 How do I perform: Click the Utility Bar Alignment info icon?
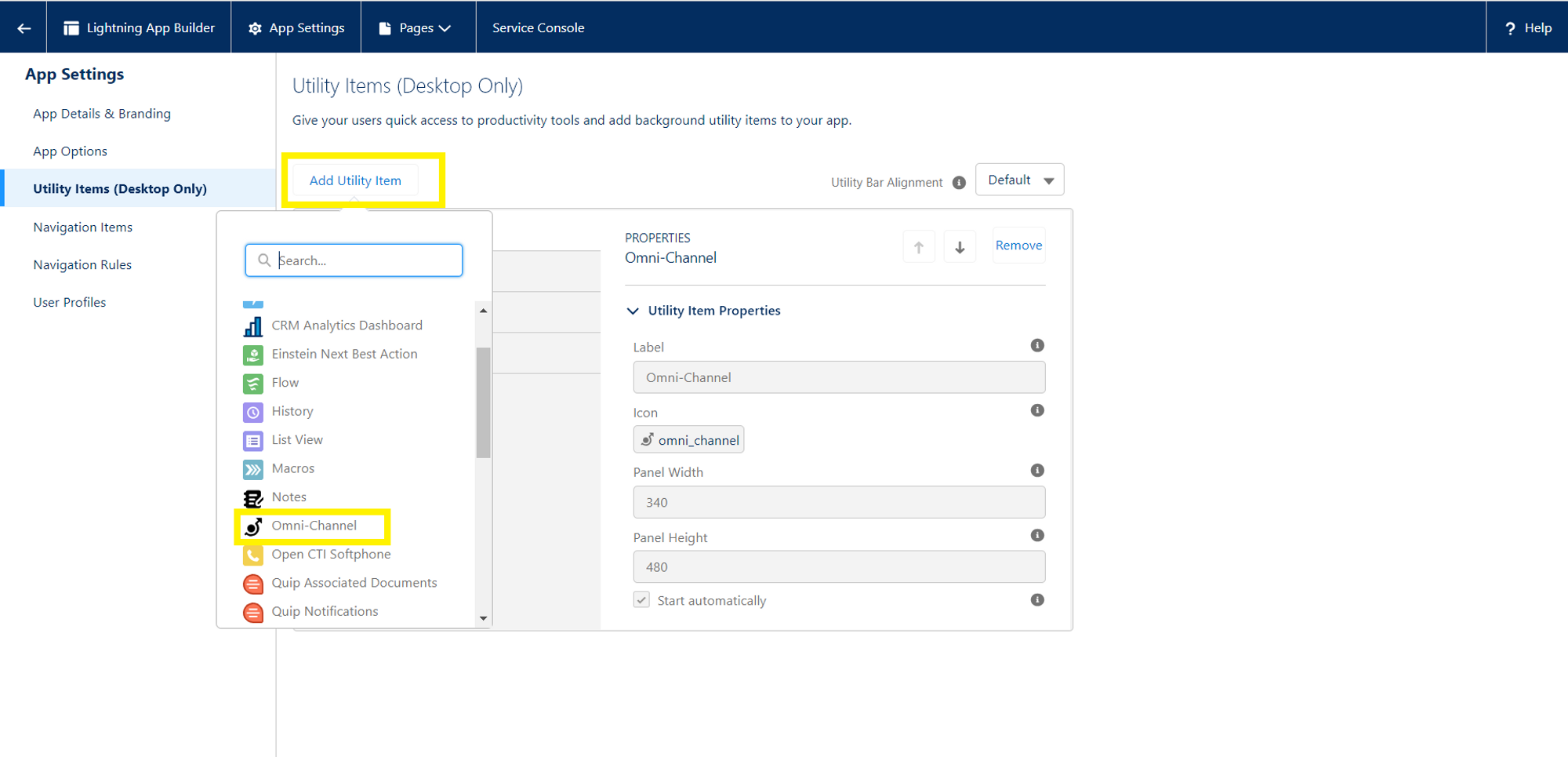click(x=959, y=182)
